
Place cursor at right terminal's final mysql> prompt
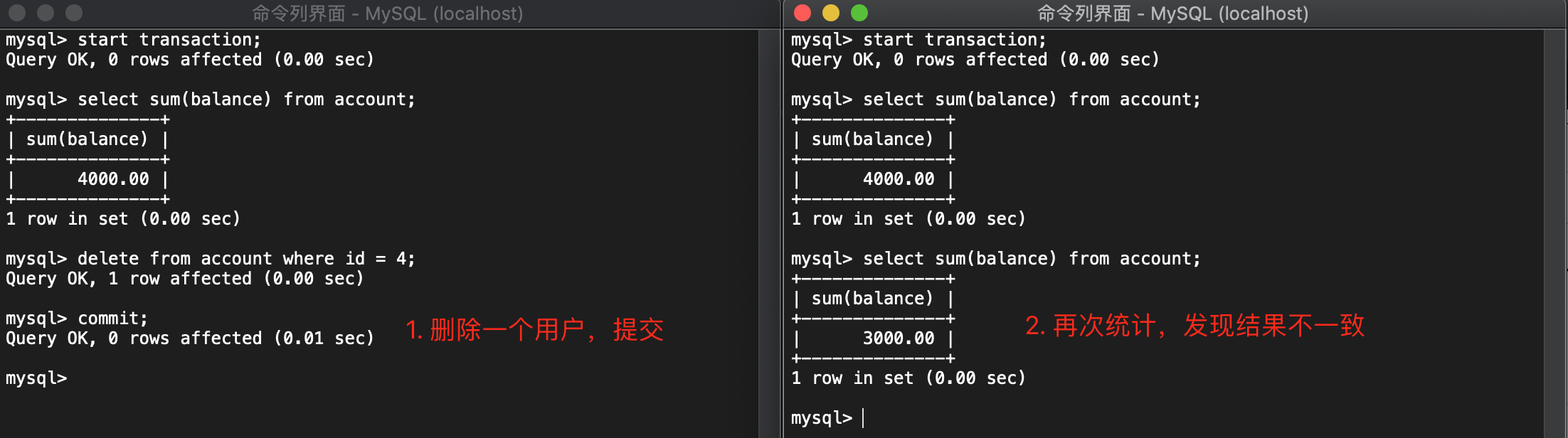click(863, 418)
